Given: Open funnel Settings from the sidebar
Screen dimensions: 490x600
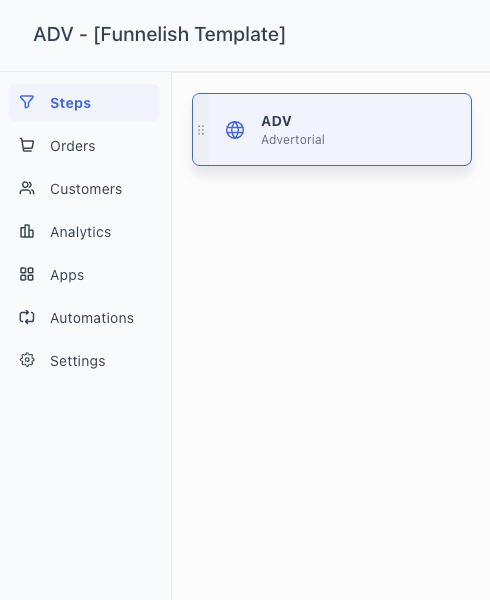Looking at the screenshot, I should pyautogui.click(x=84, y=361).
